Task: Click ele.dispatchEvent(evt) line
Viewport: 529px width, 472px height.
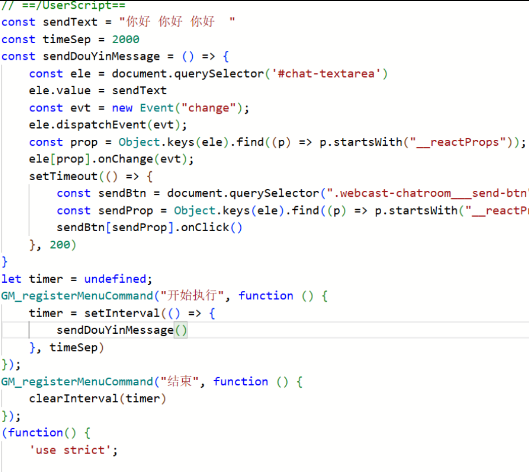Action: click(x=108, y=125)
